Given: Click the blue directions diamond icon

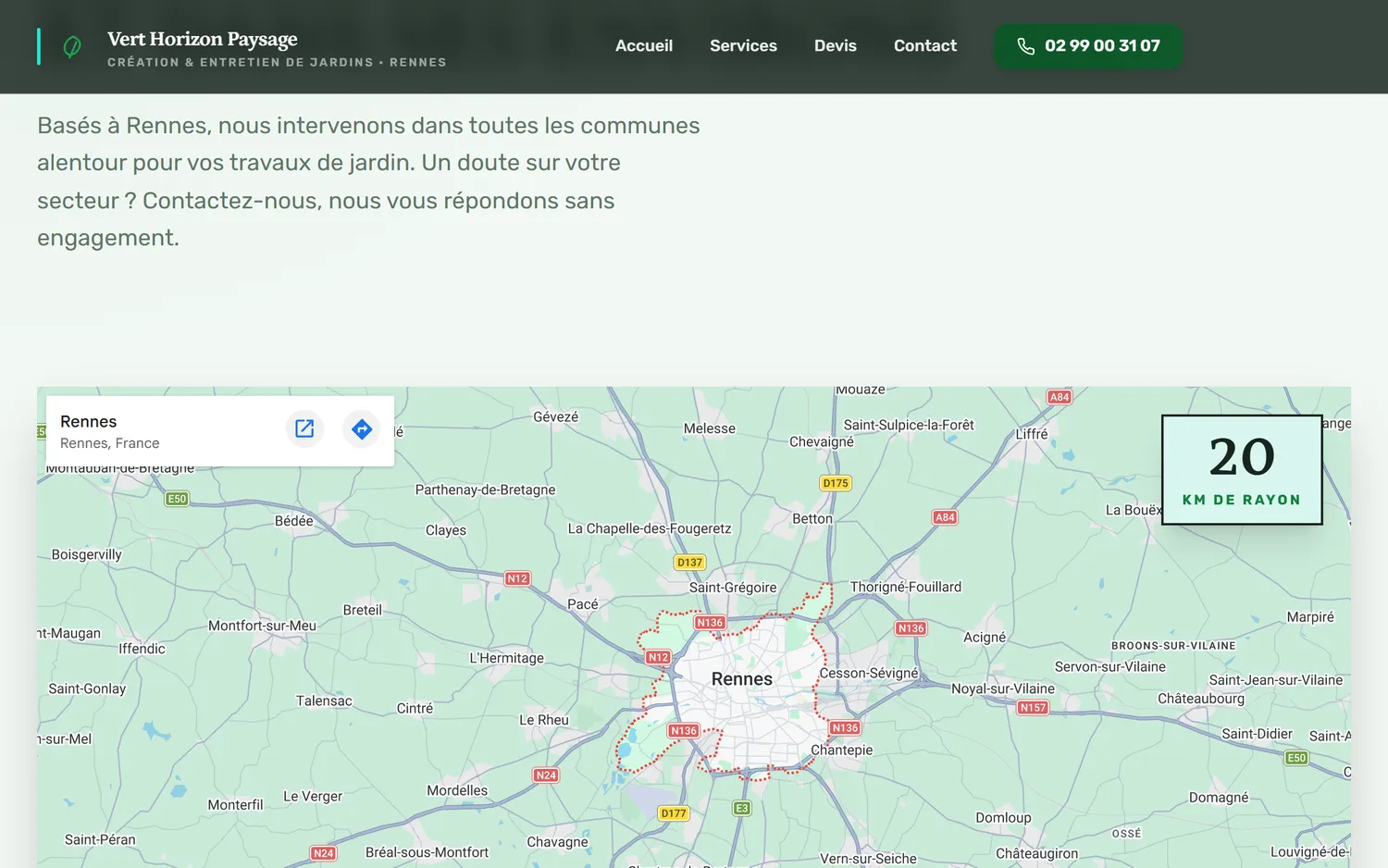Looking at the screenshot, I should tap(362, 428).
